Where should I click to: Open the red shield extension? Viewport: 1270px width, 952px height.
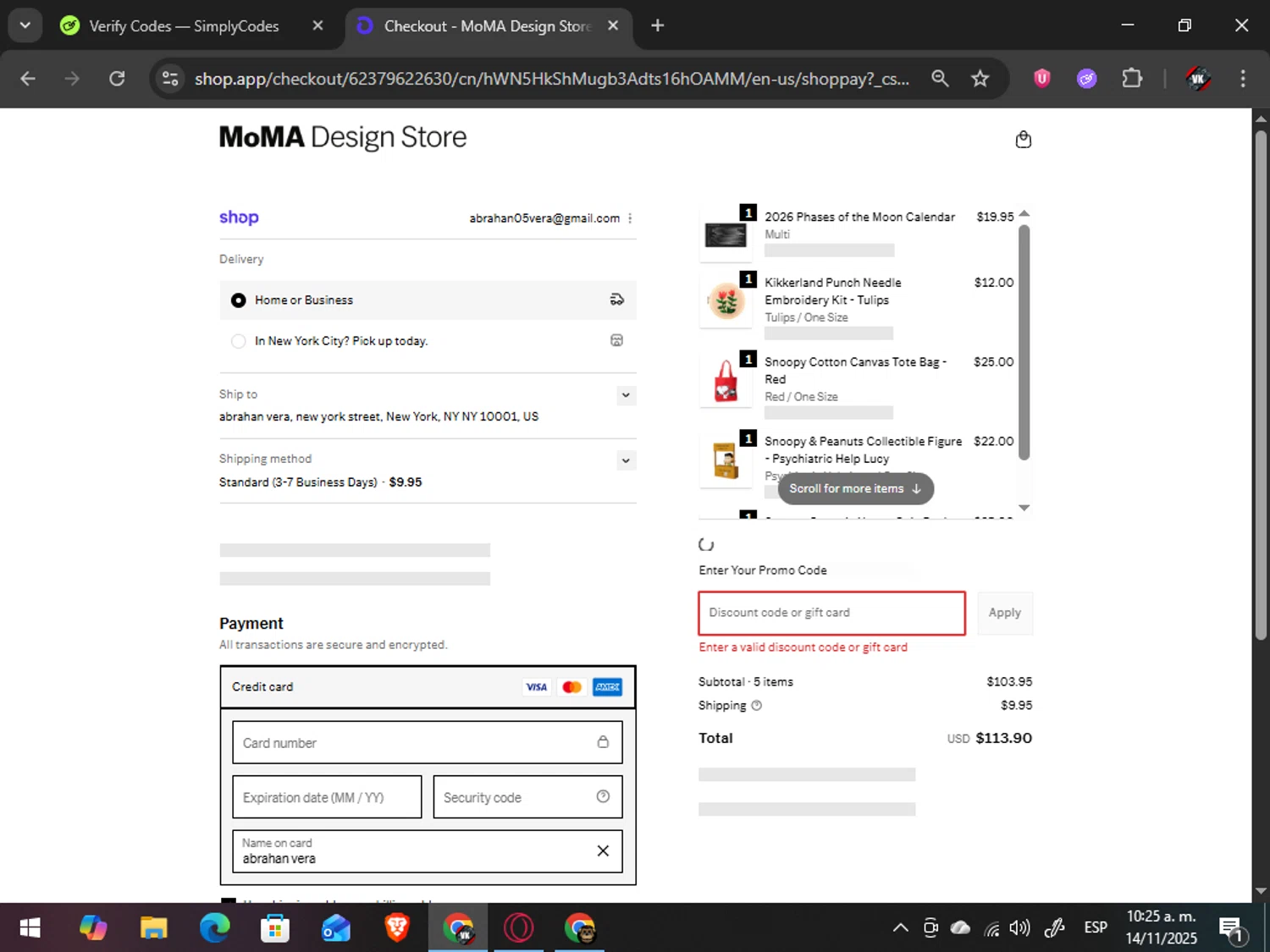(x=1042, y=79)
